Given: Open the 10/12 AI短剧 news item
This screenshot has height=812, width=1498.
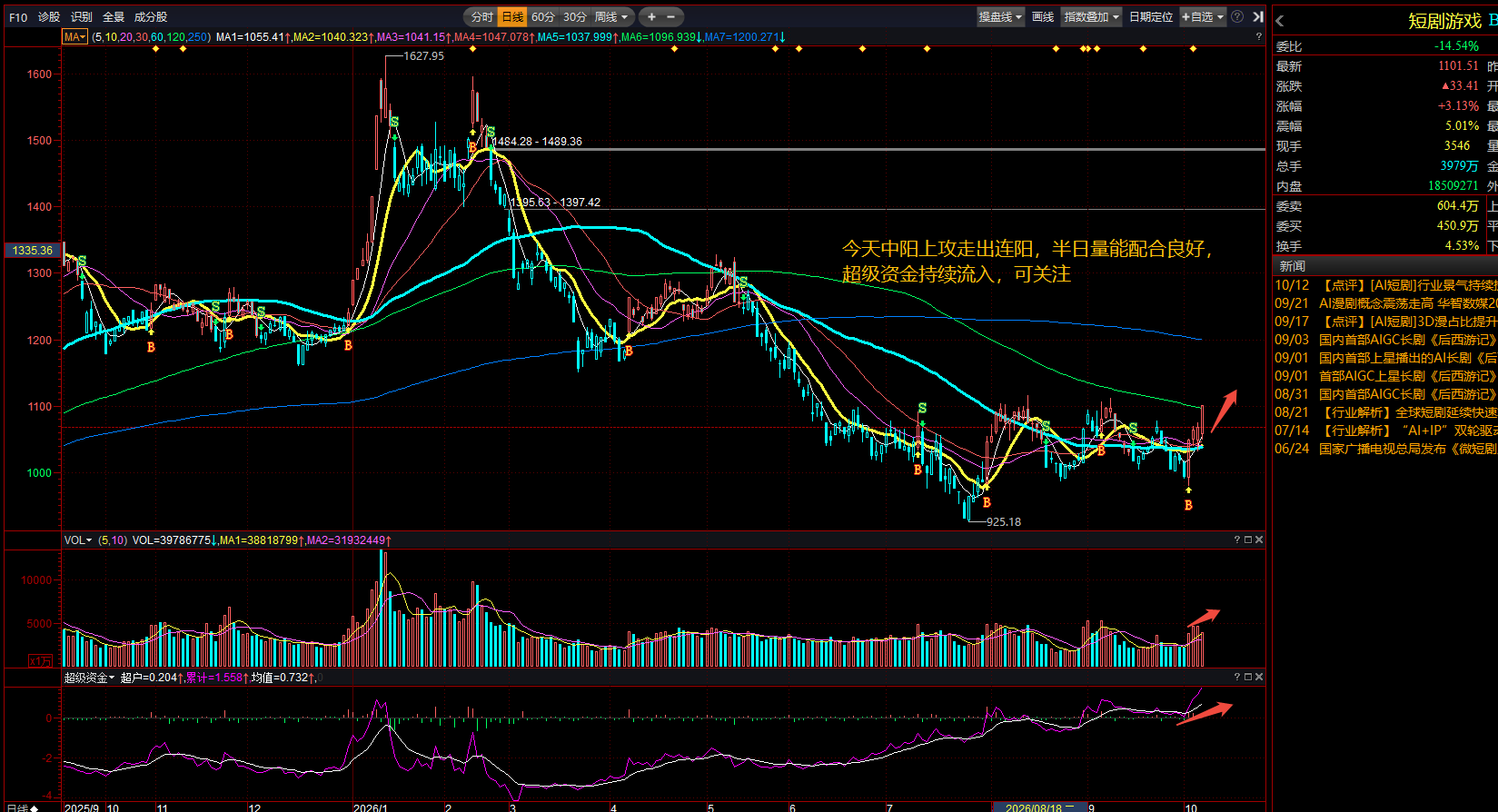Looking at the screenshot, I should (1385, 285).
